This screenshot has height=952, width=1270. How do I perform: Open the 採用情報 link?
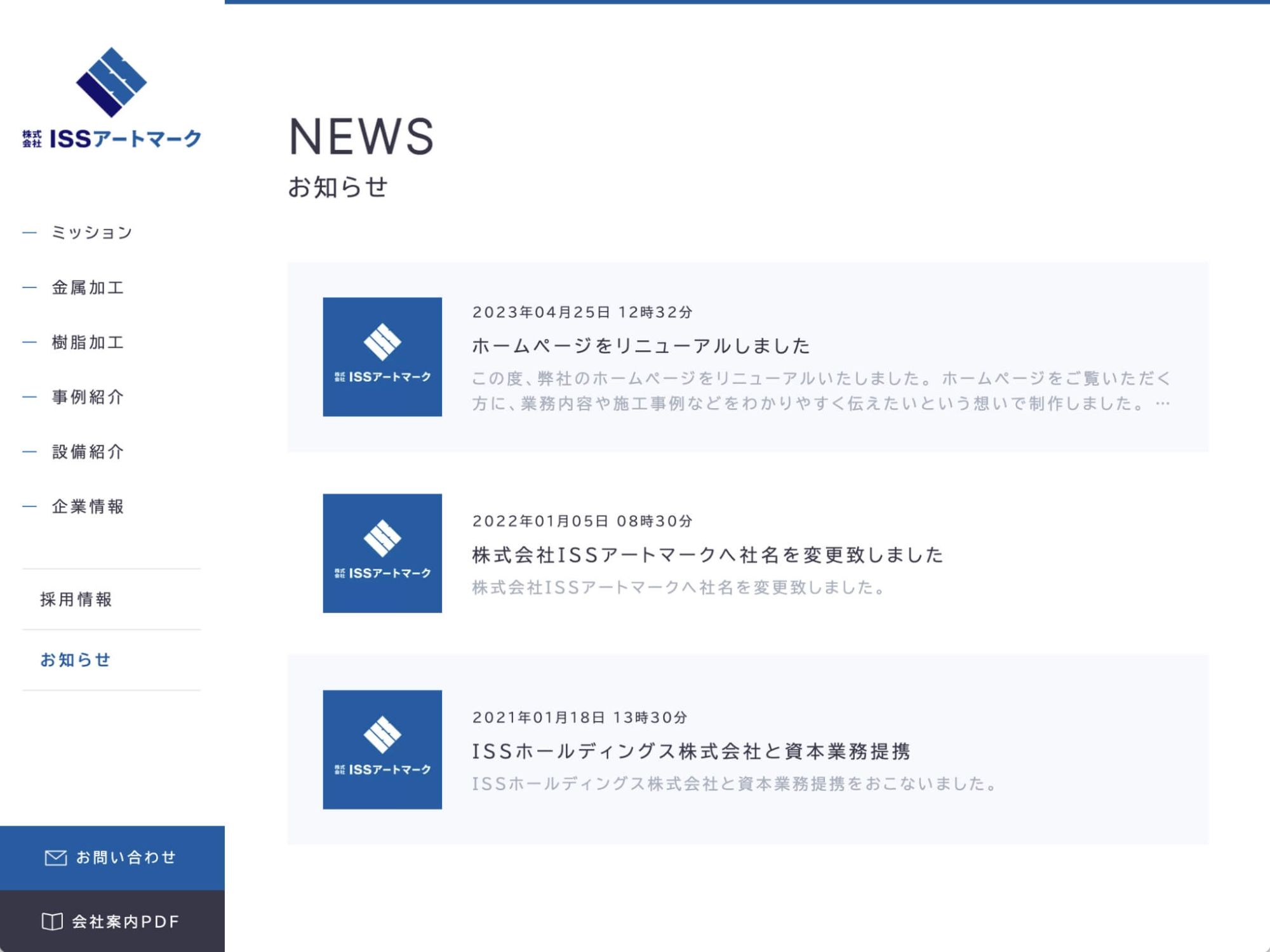(76, 599)
